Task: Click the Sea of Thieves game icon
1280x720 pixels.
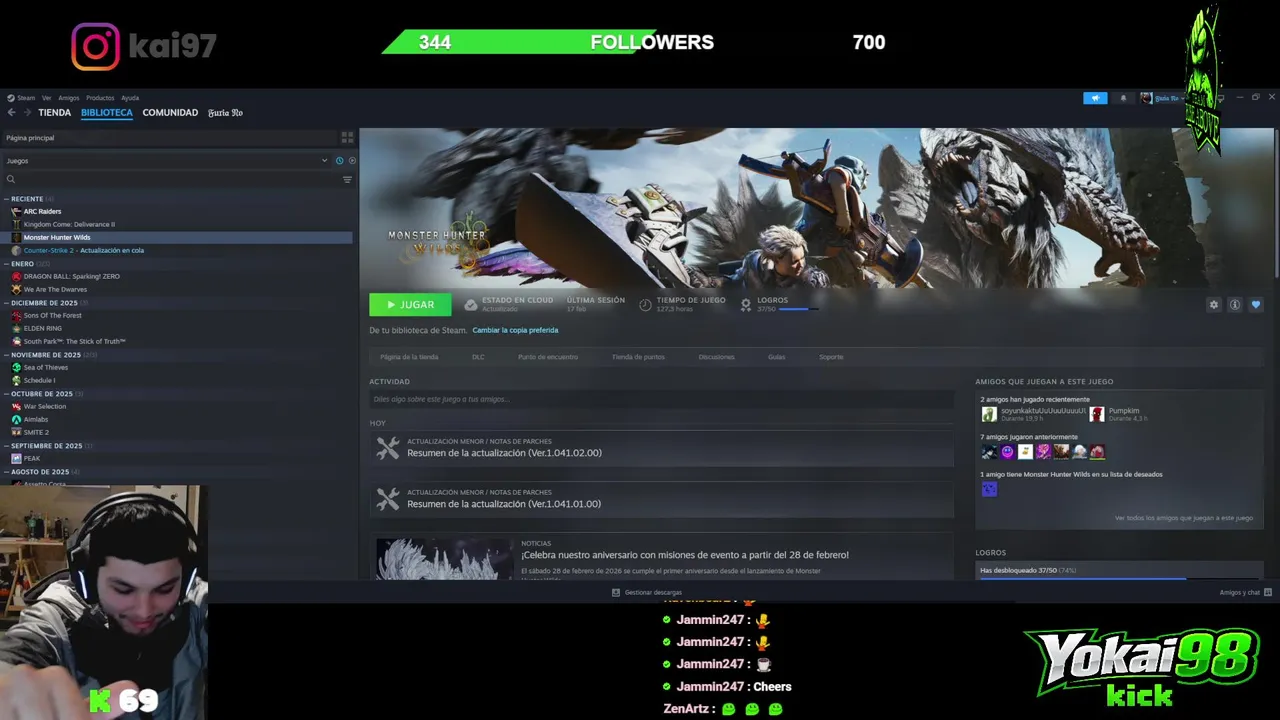Action: (16, 368)
